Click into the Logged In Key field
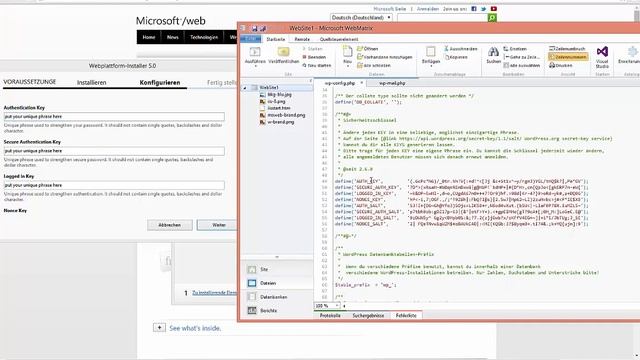 point(114,185)
